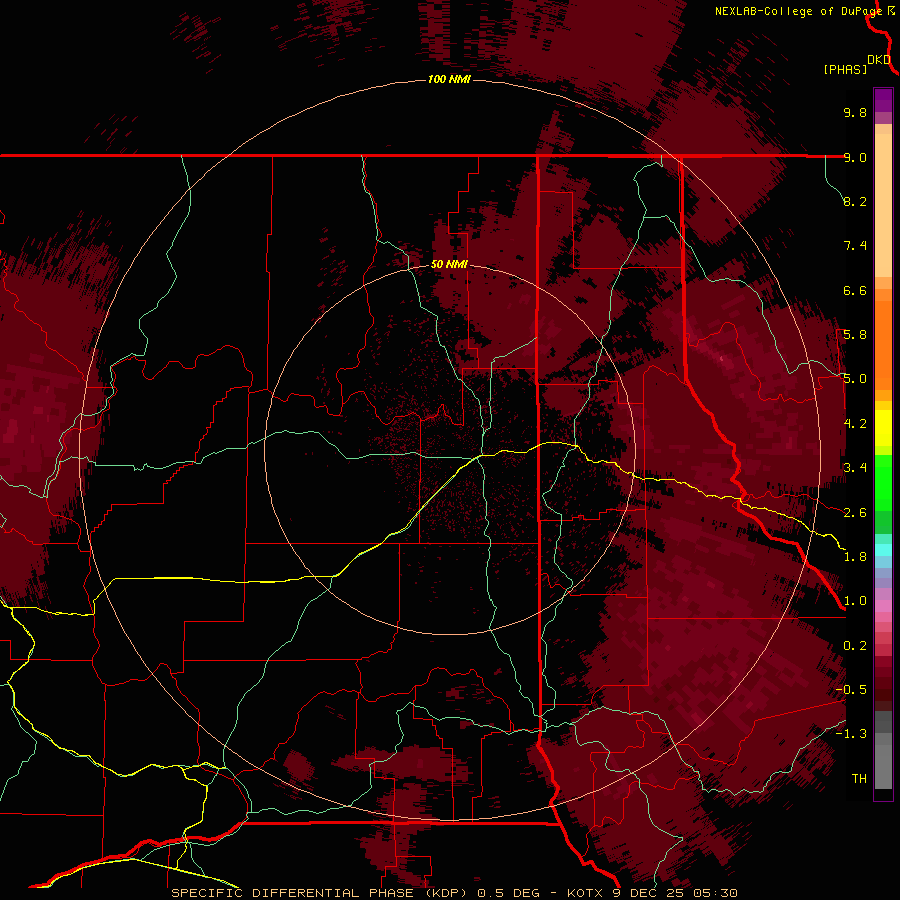Viewport: 900px width, 900px height.
Task: Click the purple top segment of the color bar
Action: (883, 100)
